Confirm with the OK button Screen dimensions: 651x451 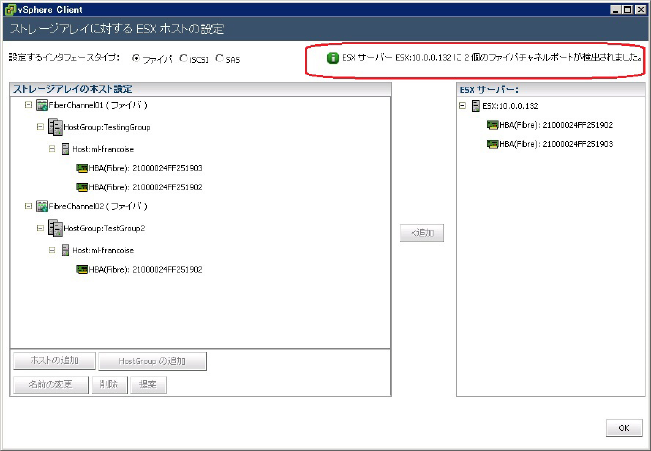(x=624, y=428)
